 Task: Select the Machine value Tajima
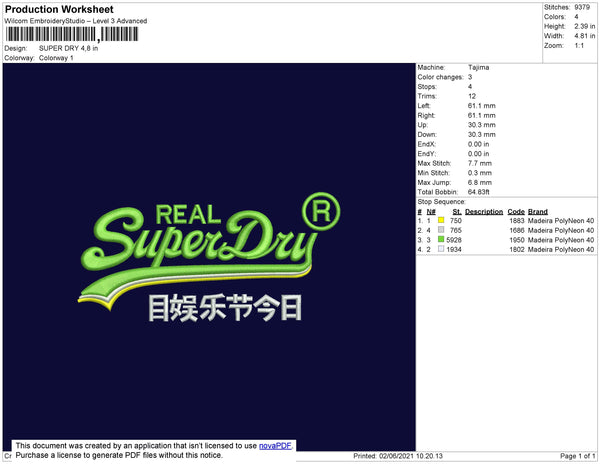(x=478, y=67)
